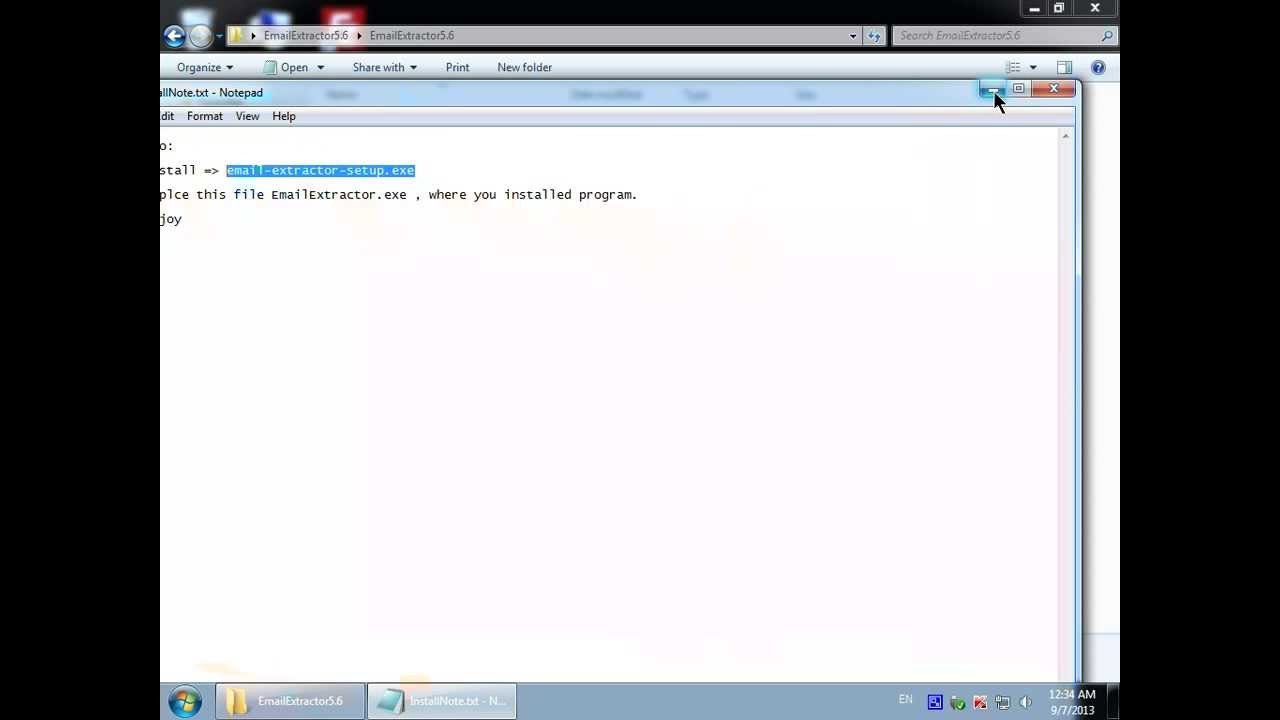Click the refresh icon beside the address bar
The height and width of the screenshot is (720, 1280).
[x=874, y=36]
